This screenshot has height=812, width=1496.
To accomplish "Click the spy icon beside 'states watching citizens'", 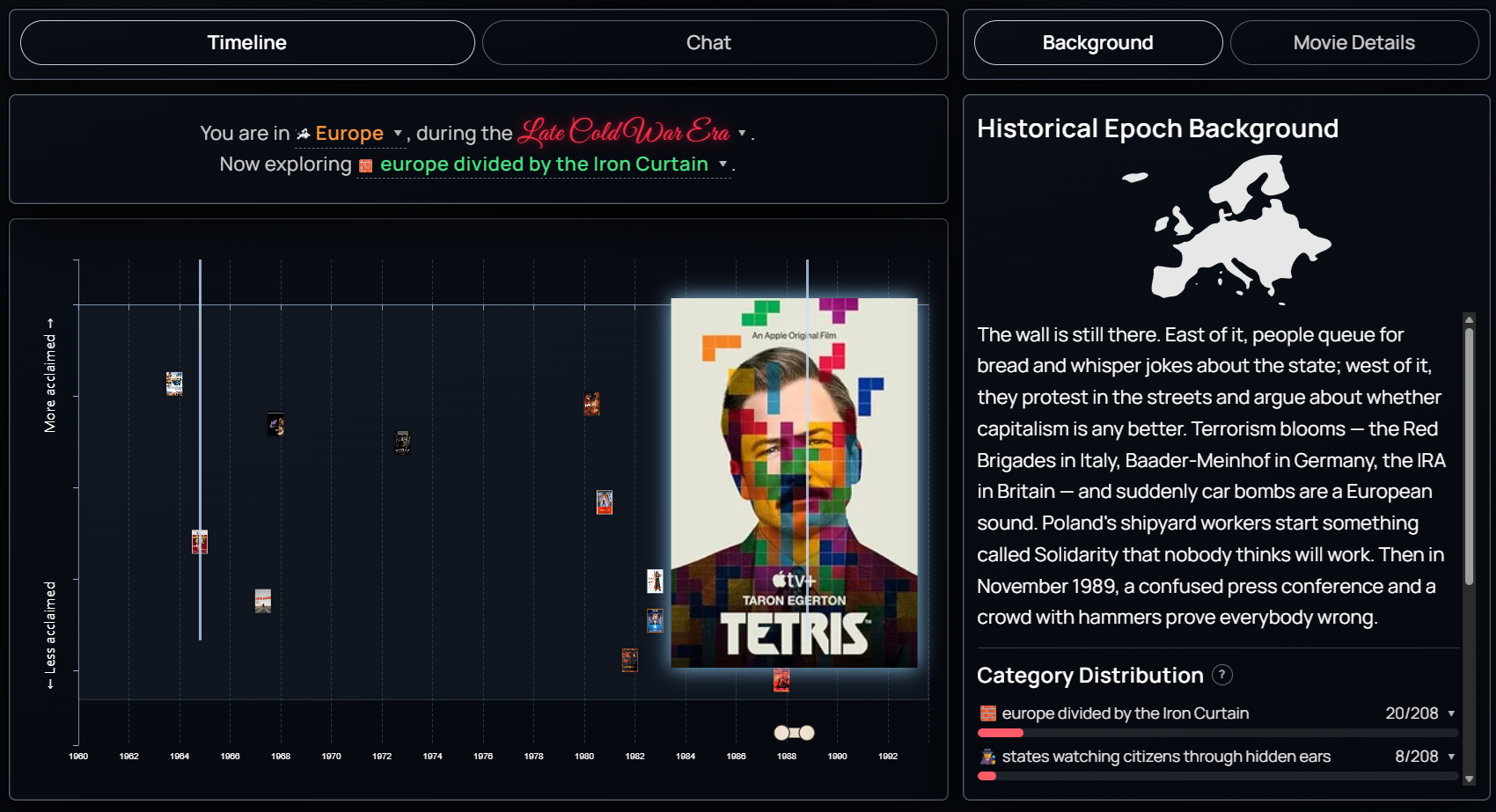I will (x=988, y=757).
